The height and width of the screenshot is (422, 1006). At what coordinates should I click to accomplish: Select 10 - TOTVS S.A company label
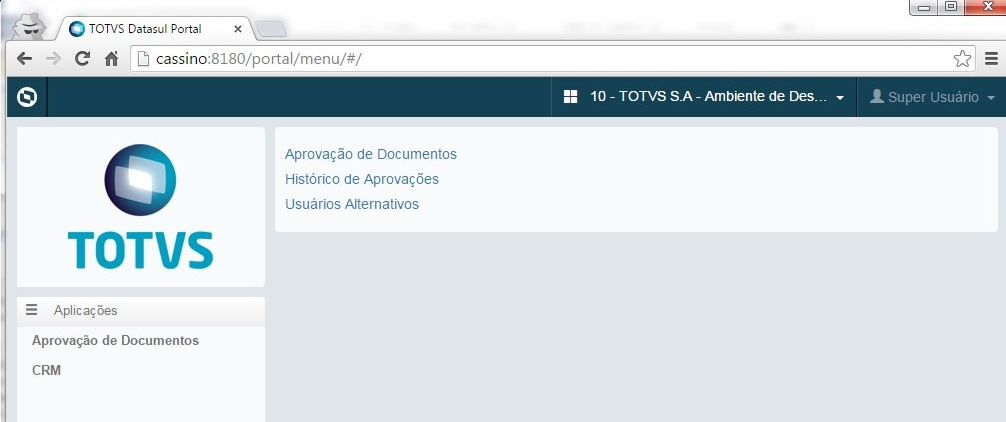(709, 97)
